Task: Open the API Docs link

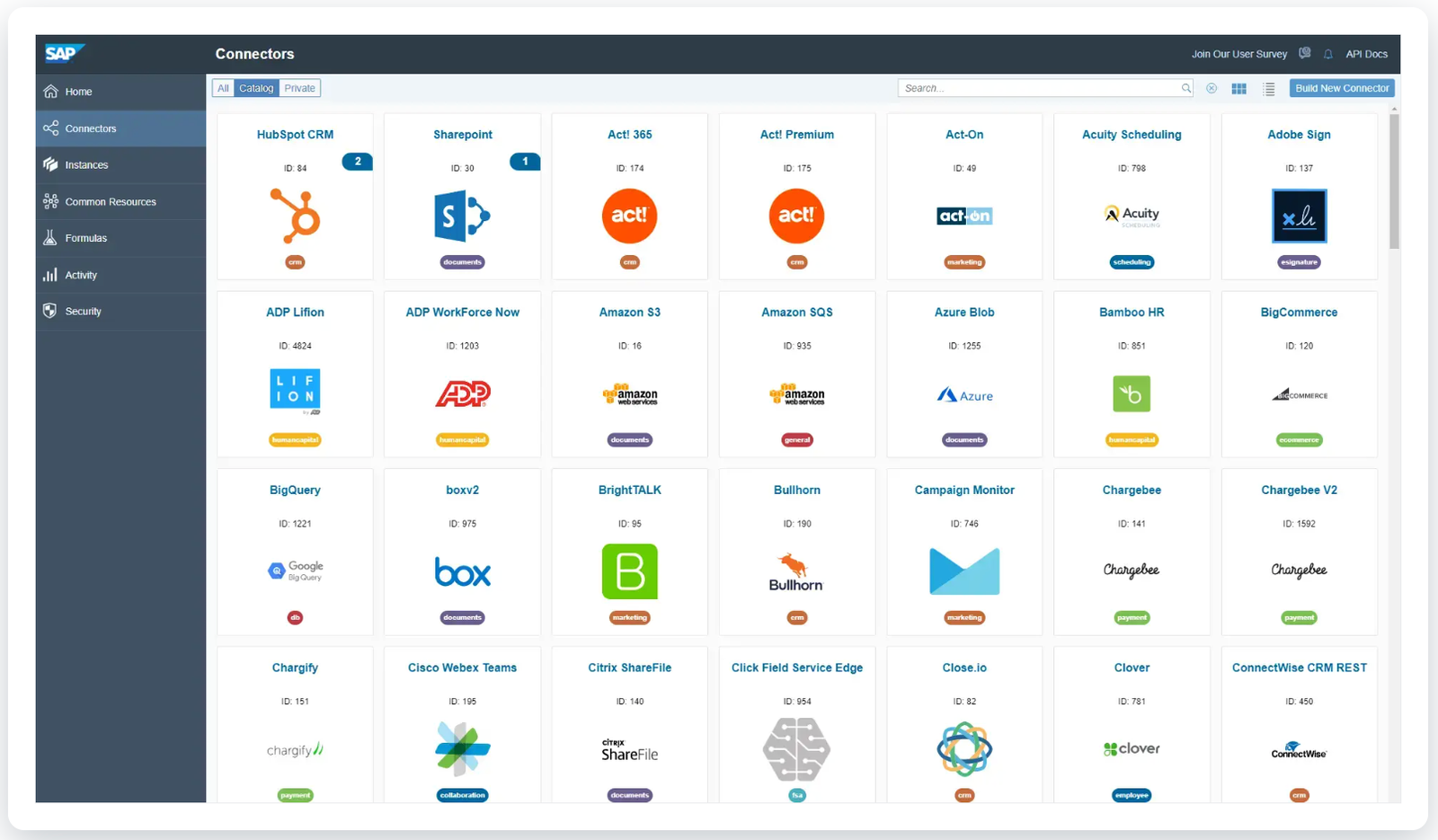Action: [x=1366, y=54]
